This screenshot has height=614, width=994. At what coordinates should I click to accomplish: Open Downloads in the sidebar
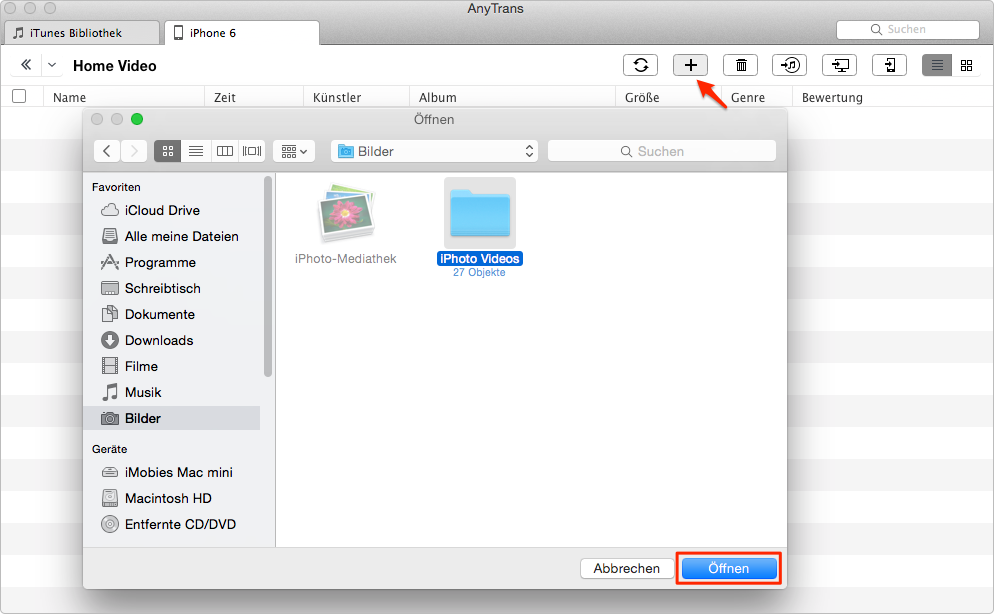tap(172, 340)
